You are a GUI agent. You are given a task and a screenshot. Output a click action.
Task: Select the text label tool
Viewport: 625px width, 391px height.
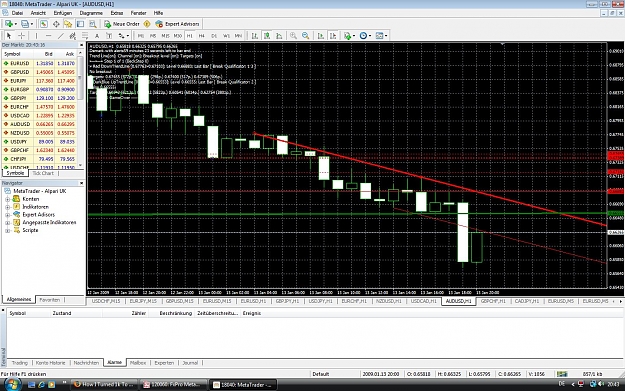(x=109, y=36)
